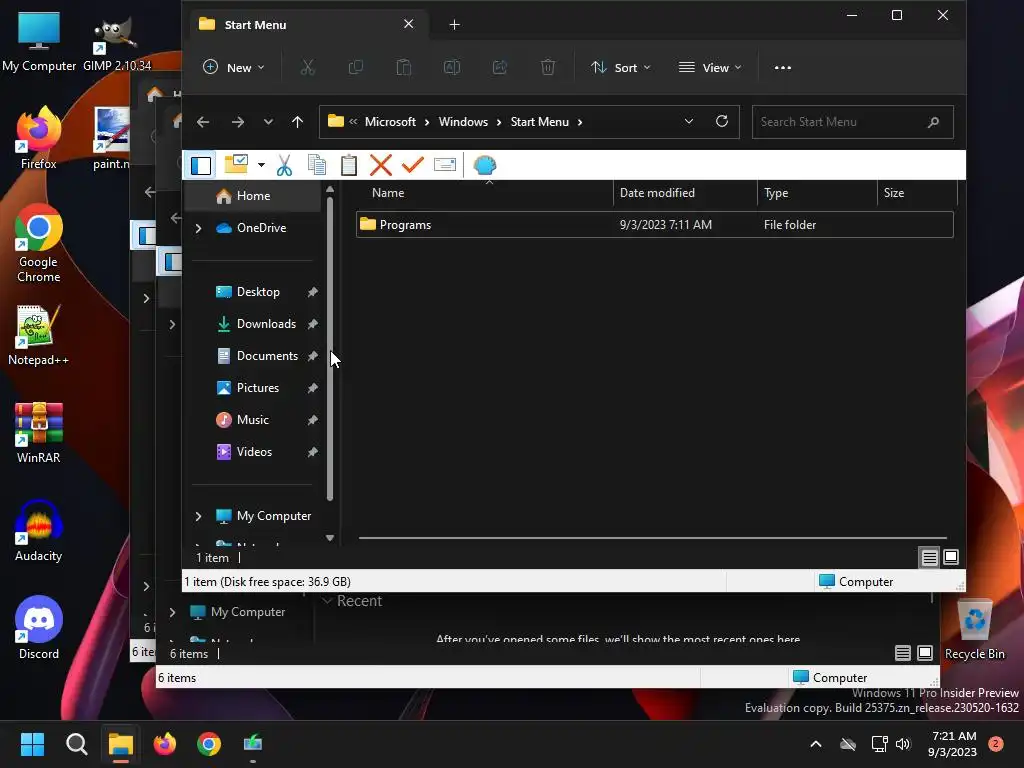
Task: Open the pinned Music folder
Action: click(253, 420)
